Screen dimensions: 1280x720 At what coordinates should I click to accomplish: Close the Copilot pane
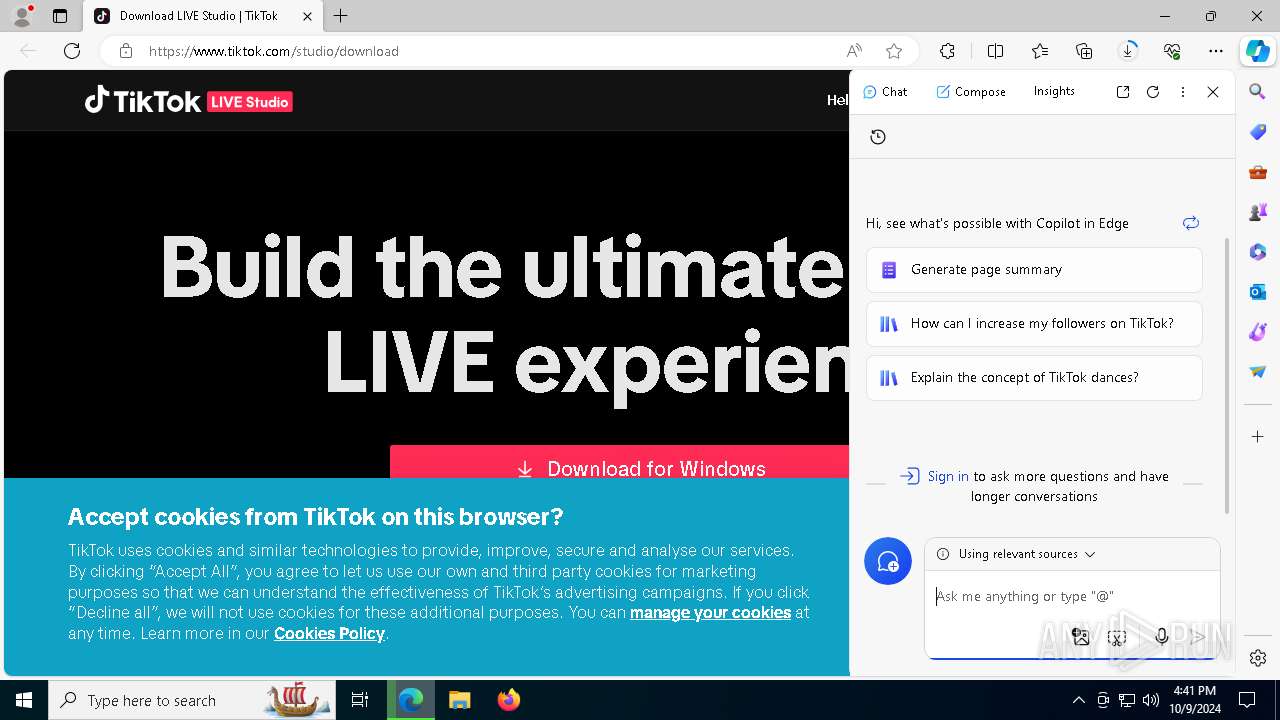click(x=1213, y=91)
